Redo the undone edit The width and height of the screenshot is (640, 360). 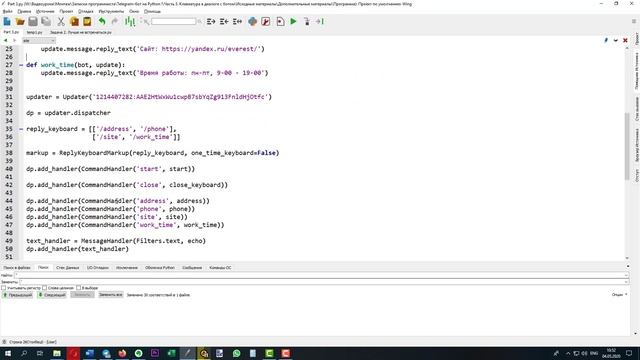tap(115, 22)
